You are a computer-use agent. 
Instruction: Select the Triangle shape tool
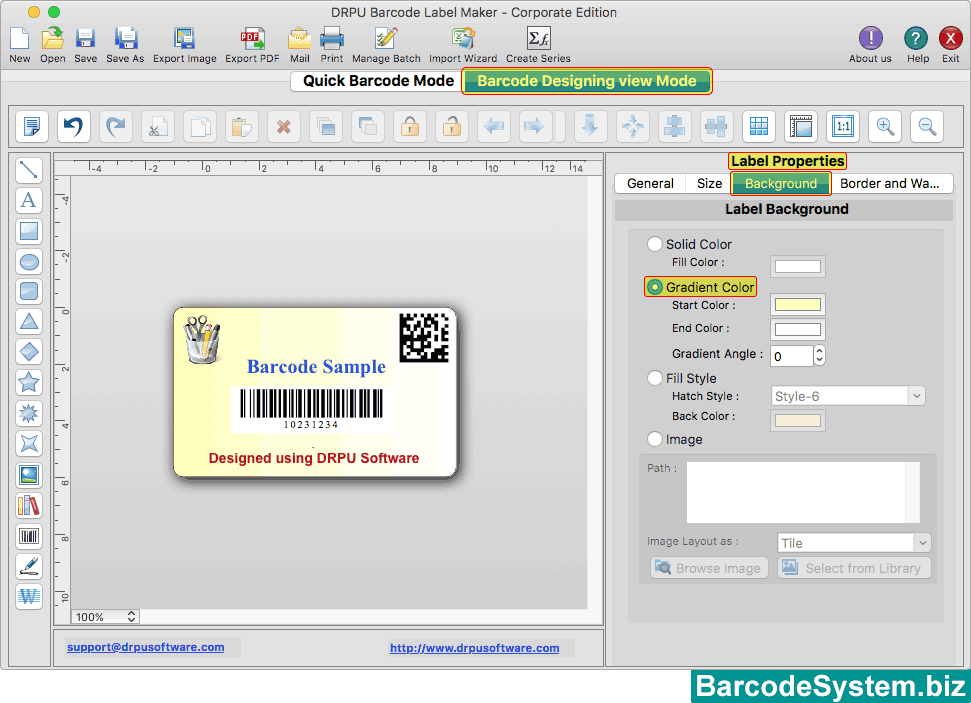coord(28,322)
